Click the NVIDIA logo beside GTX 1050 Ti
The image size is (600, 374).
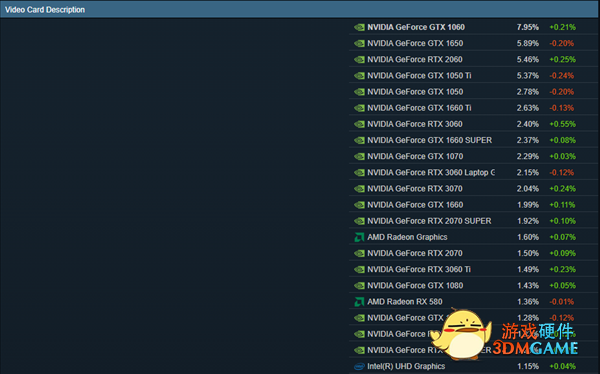click(359, 76)
